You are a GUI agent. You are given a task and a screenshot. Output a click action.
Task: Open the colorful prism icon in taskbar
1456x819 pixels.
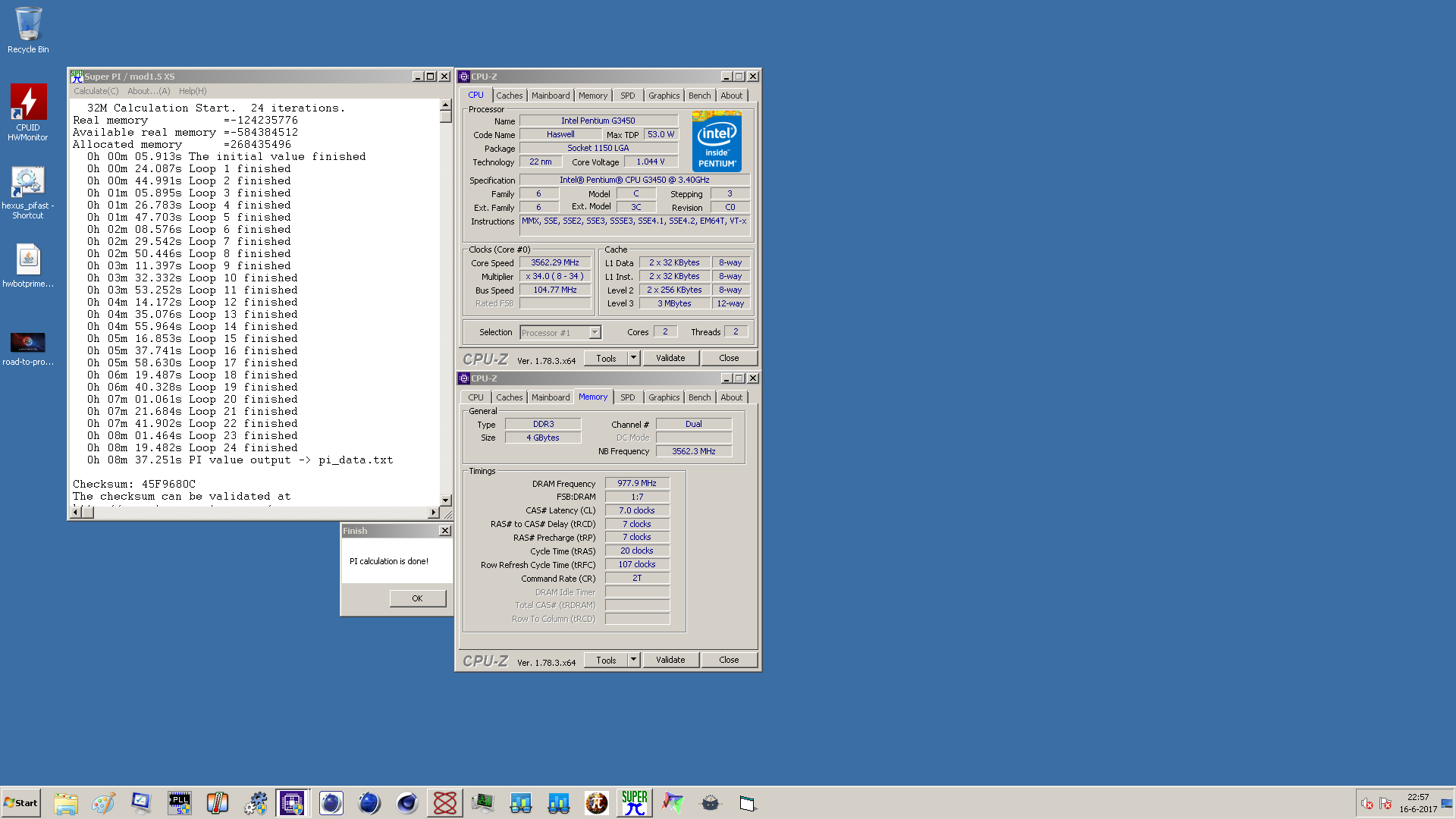[x=673, y=803]
